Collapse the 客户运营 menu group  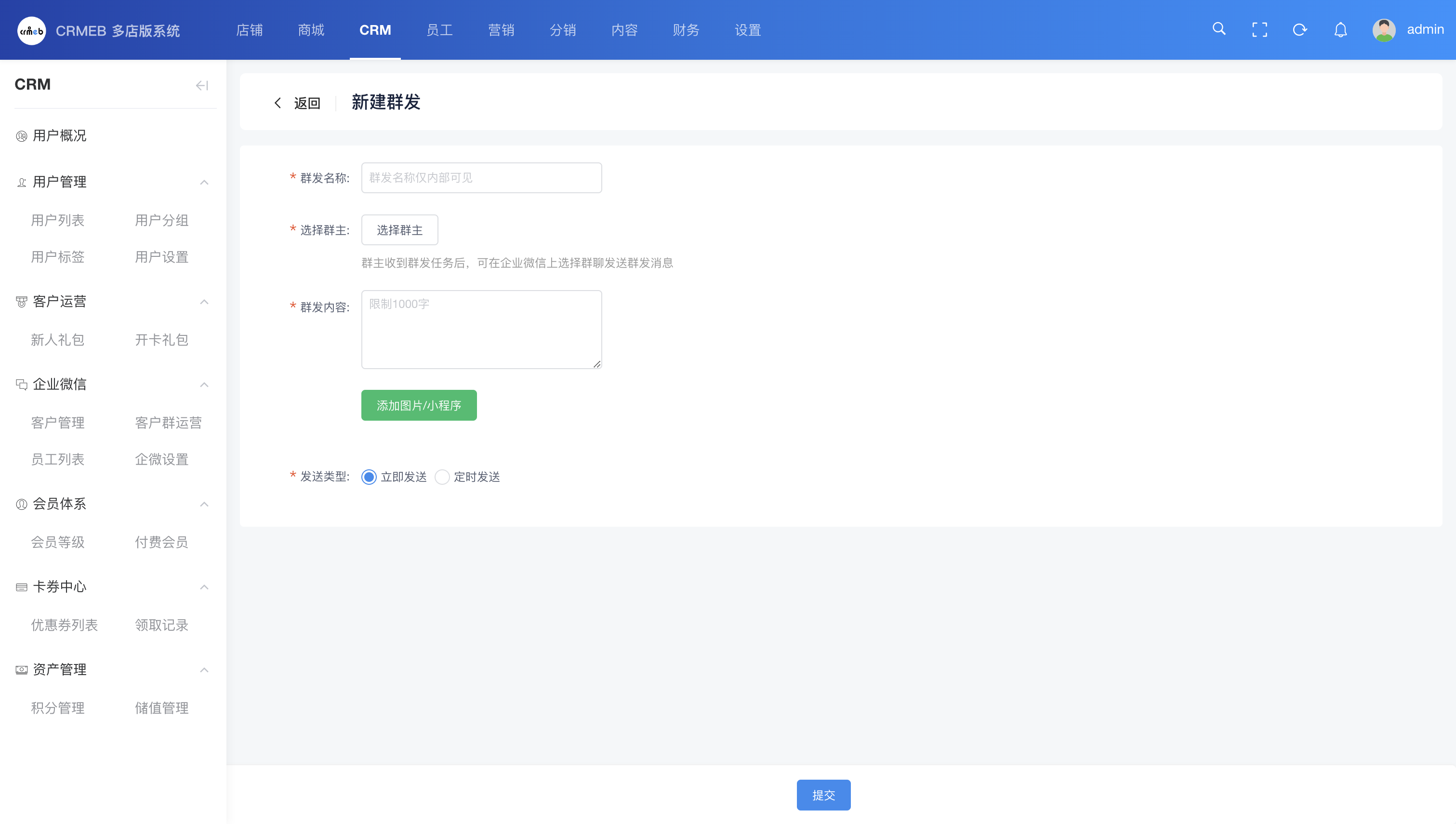click(204, 302)
